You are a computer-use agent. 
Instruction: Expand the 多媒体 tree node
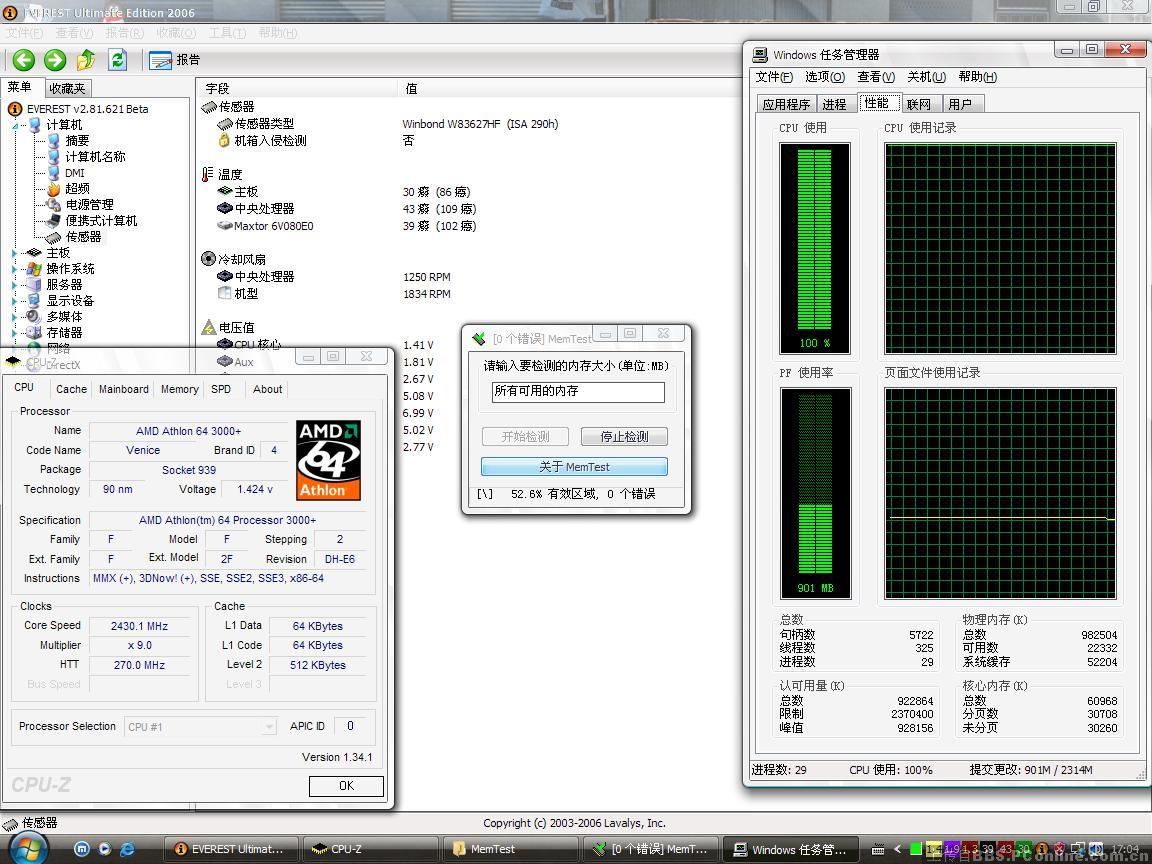pyautogui.click(x=15, y=317)
